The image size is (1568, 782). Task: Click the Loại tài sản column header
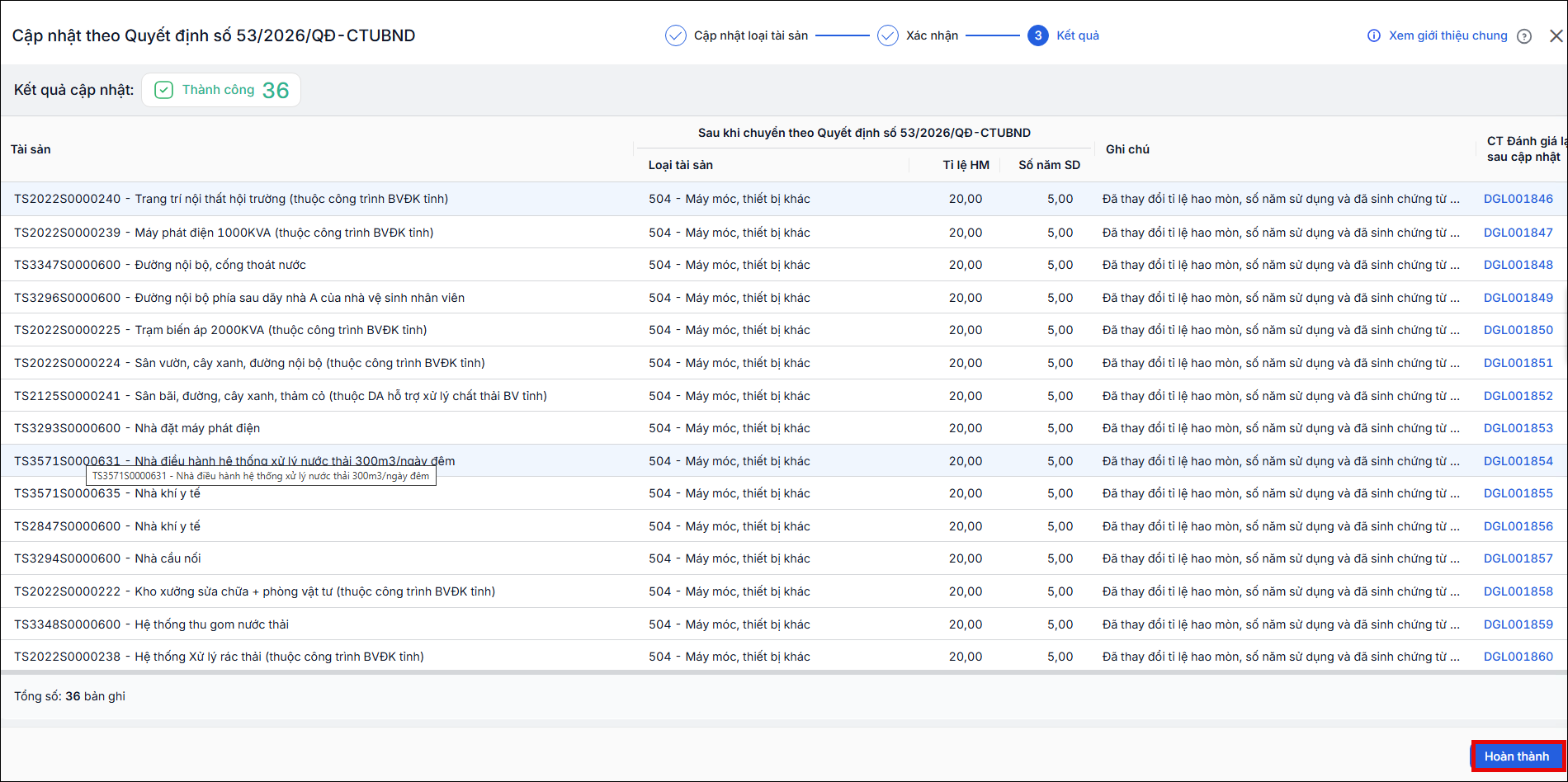coord(681,165)
